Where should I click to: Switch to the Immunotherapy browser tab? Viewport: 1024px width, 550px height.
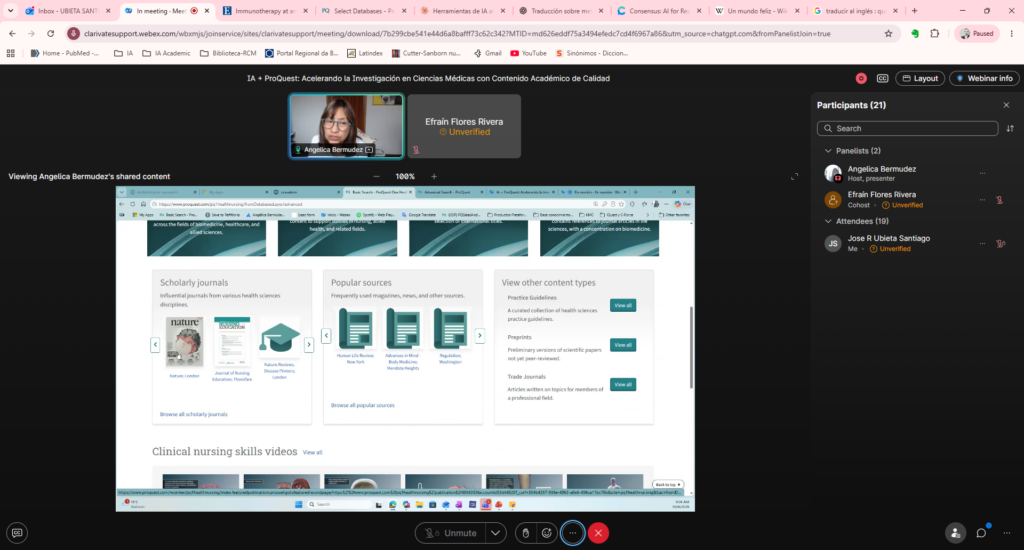coord(264,11)
